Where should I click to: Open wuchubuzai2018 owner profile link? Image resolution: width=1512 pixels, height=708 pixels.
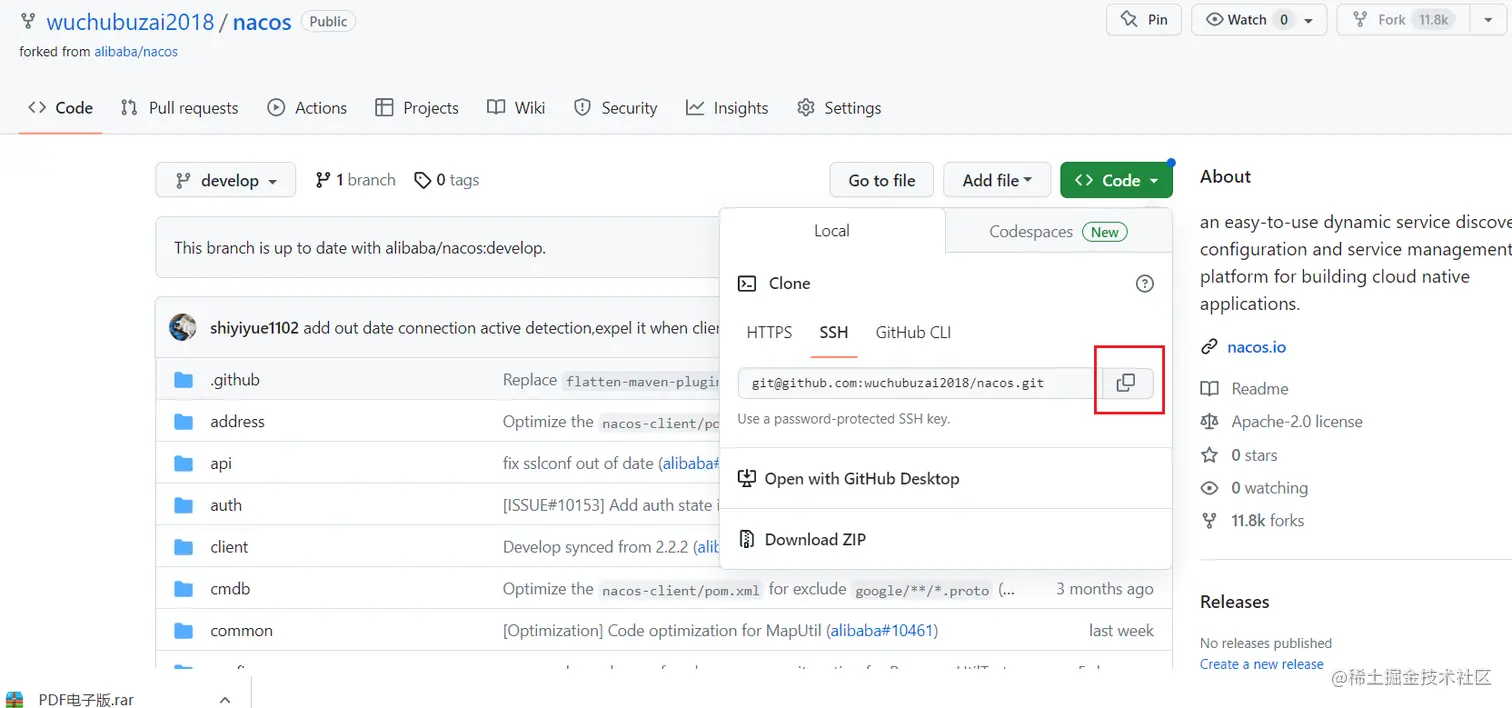(x=131, y=21)
